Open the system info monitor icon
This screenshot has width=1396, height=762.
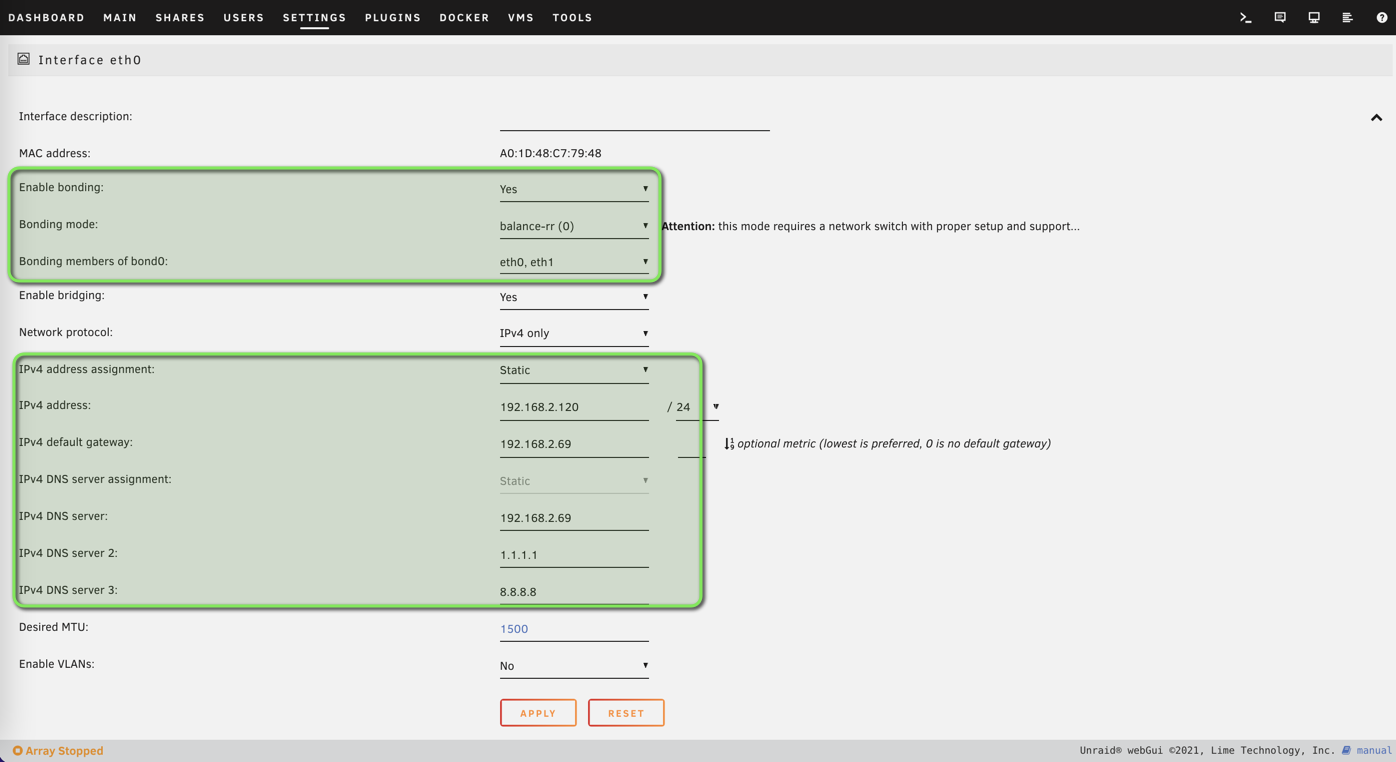1314,18
